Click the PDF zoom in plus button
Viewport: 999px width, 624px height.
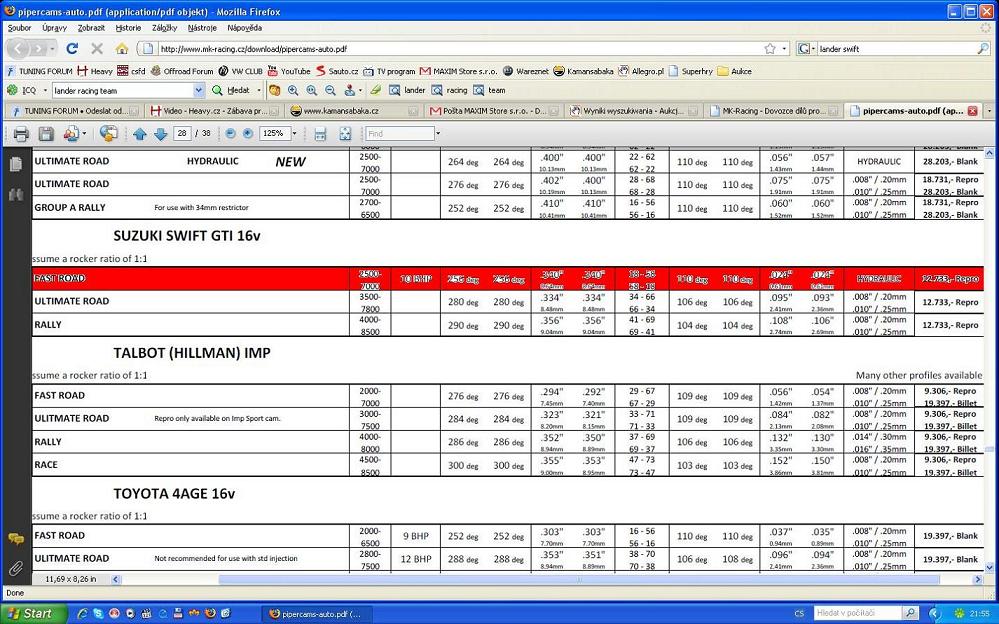click(248, 133)
